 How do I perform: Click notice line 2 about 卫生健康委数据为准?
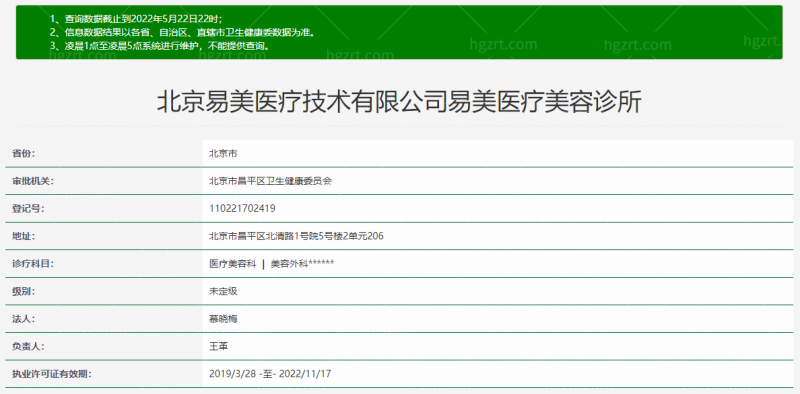(182, 32)
